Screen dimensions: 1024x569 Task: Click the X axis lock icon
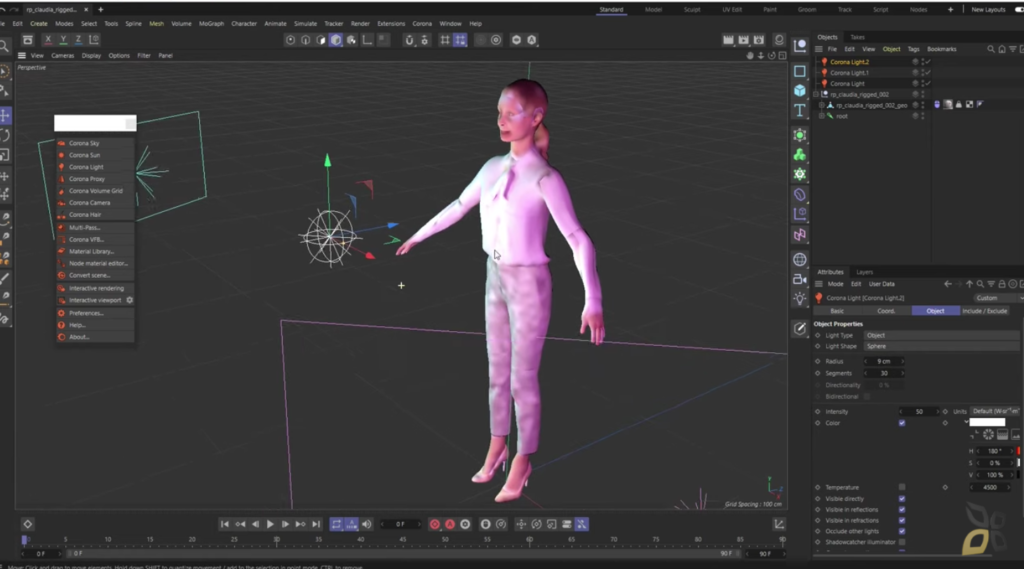(x=48, y=40)
